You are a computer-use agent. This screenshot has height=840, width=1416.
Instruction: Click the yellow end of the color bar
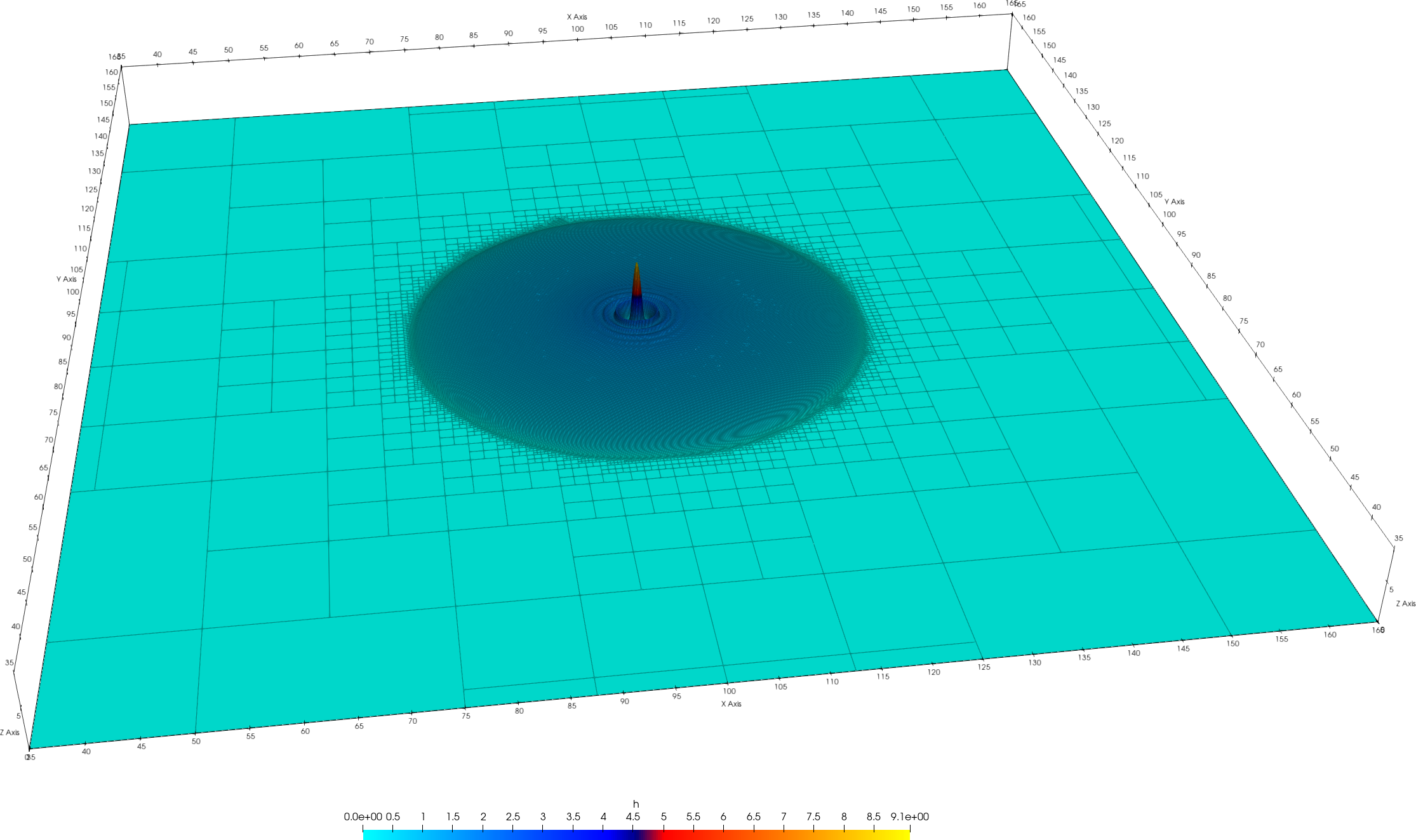coord(905,835)
